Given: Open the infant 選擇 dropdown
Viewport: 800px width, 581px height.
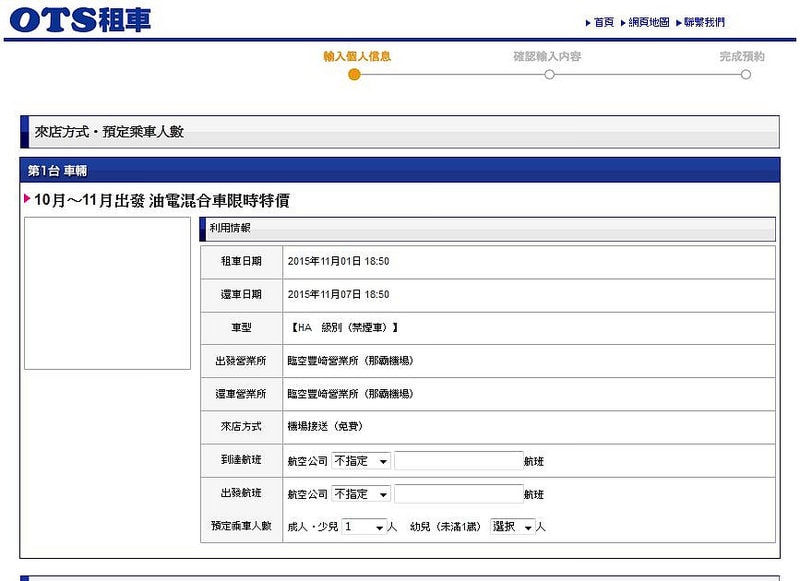Looking at the screenshot, I should [x=512, y=525].
